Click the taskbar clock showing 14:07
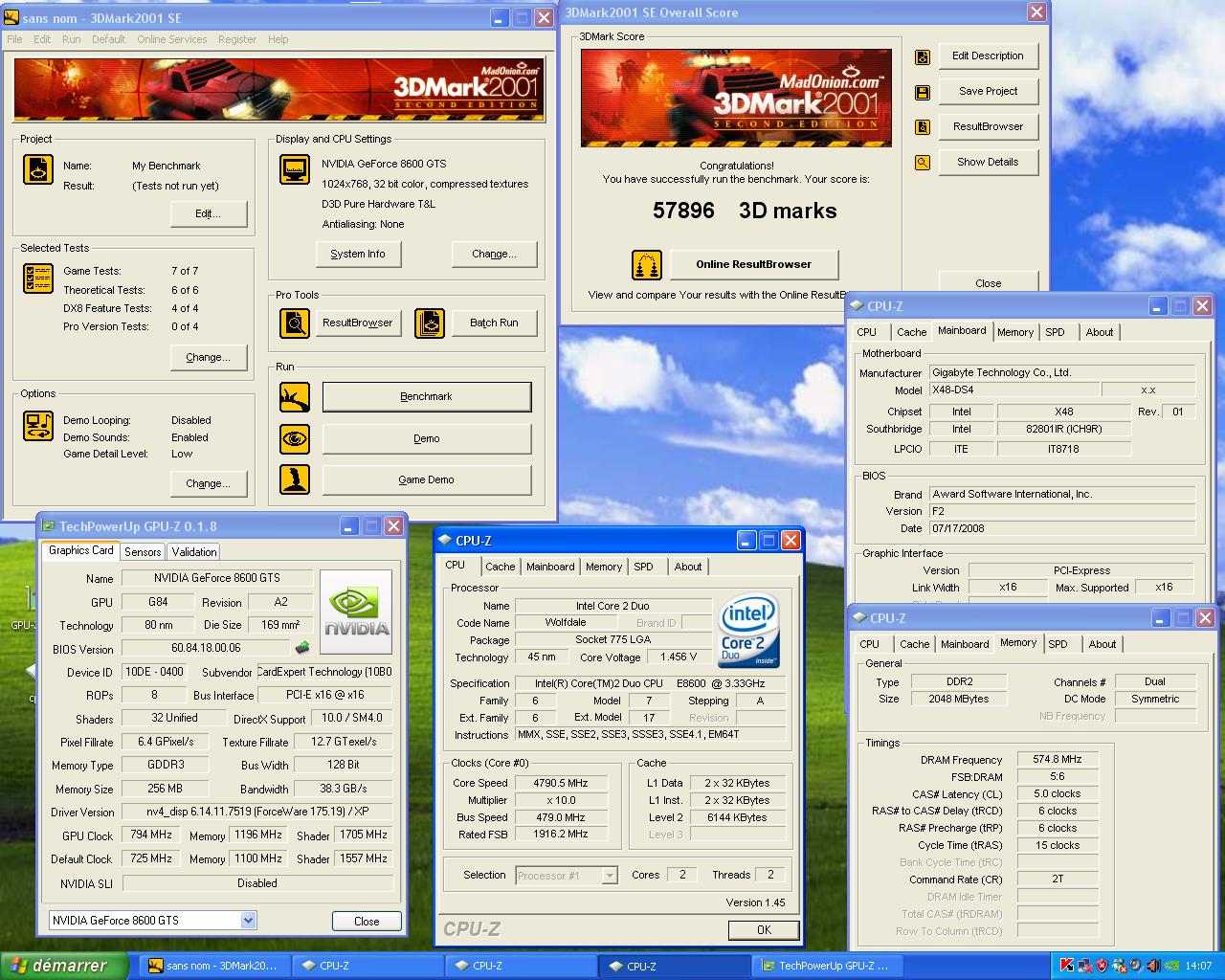Screen dimensions: 1225x980 tap(1198, 967)
